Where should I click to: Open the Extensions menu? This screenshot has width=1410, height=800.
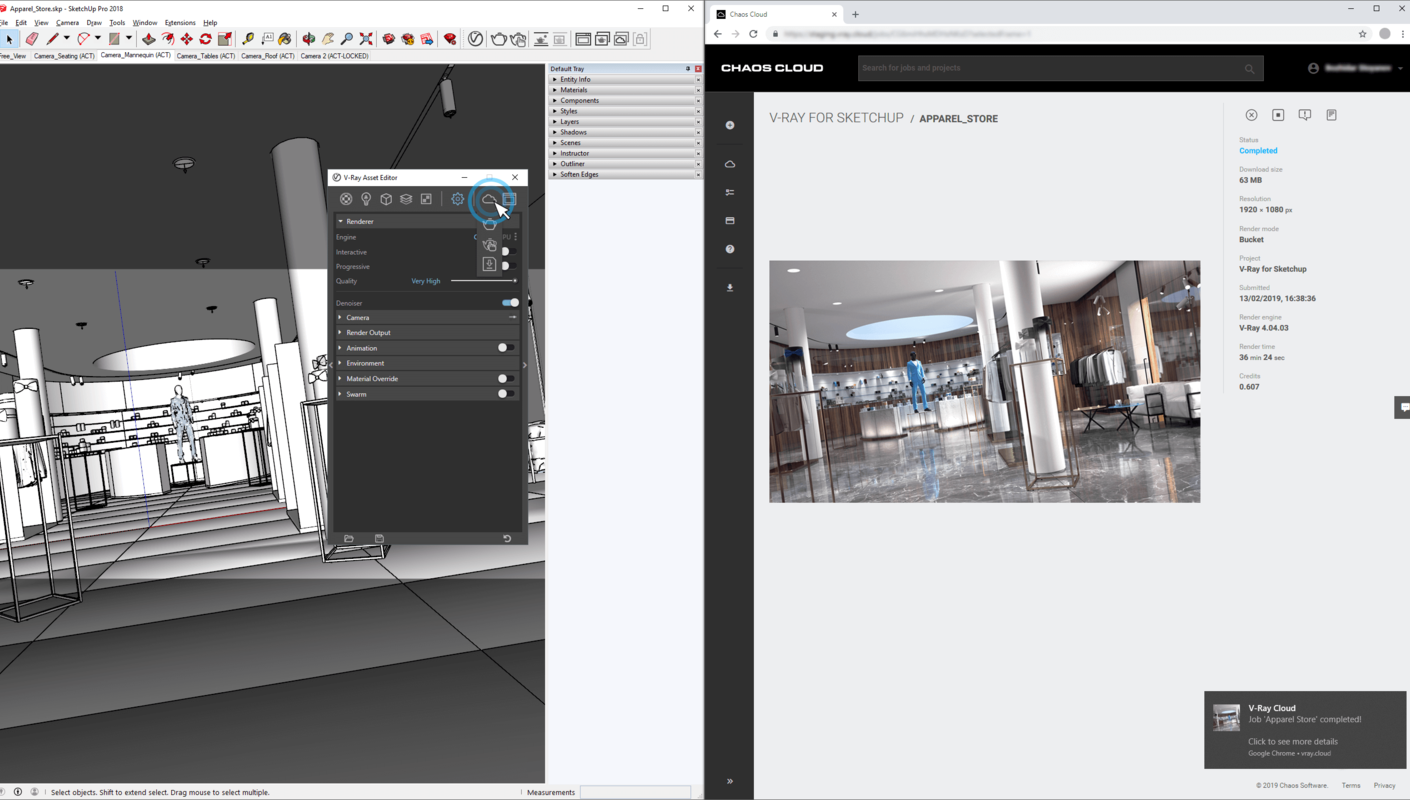180,22
